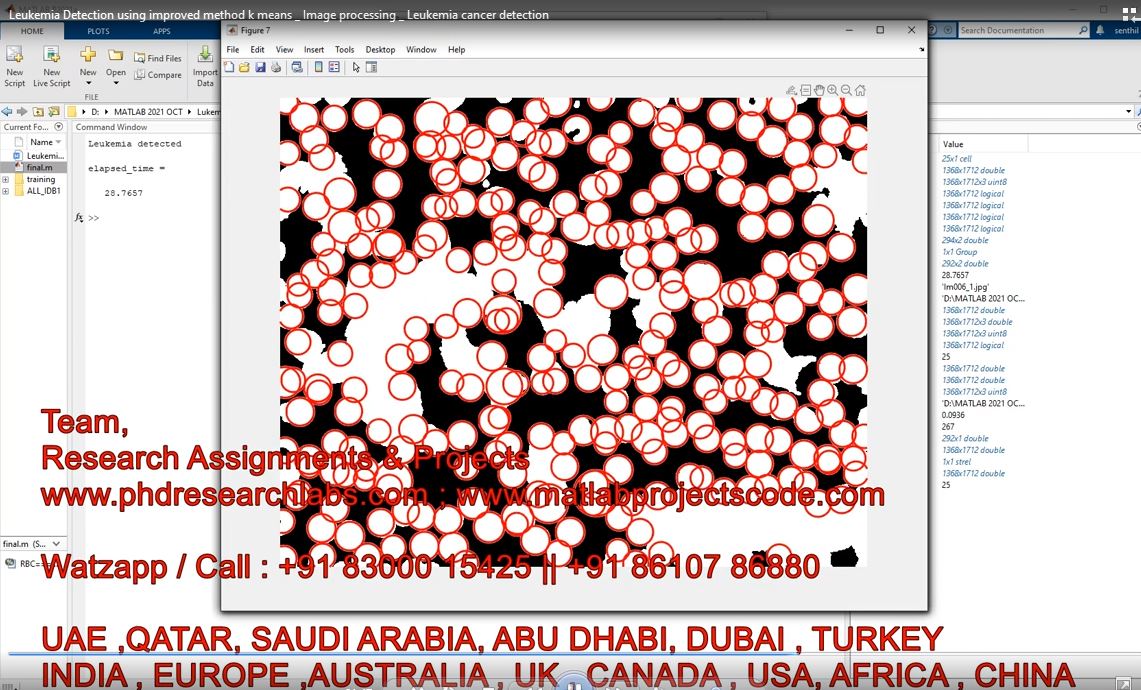Screen dimensions: 1141x690
Task: Click Find Files button
Action: pyautogui.click(x=158, y=58)
